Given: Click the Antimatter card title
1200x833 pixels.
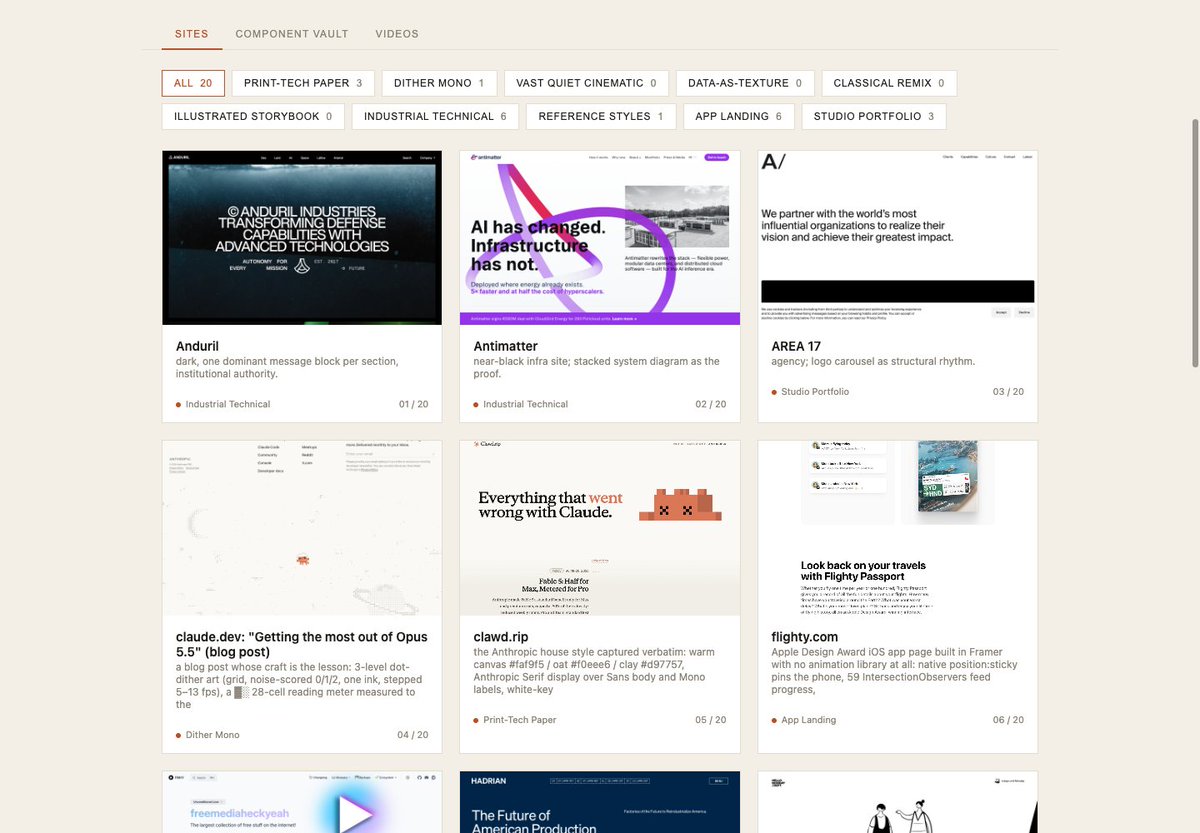Looking at the screenshot, I should click(505, 347).
